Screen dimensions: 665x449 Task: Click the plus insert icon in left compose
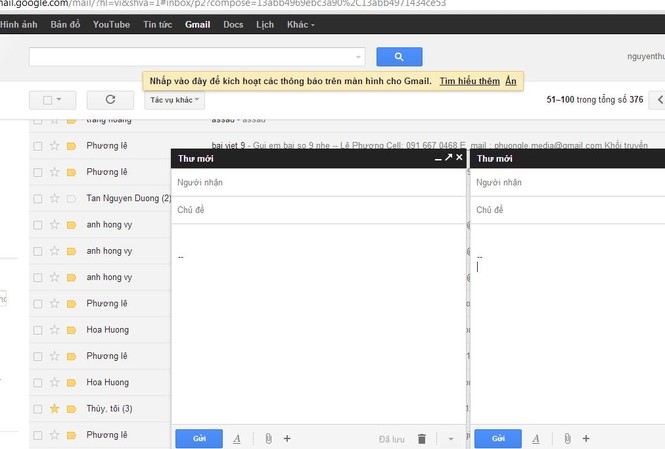pyautogui.click(x=287, y=438)
